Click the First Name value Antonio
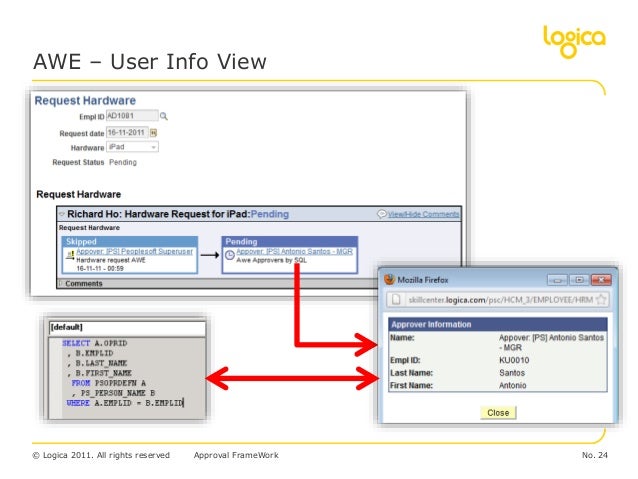Screen dimensions: 638x479 click(513, 385)
